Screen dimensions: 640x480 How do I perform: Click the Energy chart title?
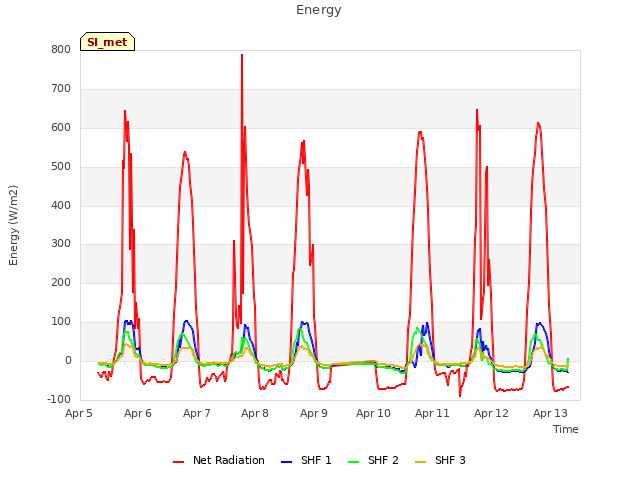(319, 10)
